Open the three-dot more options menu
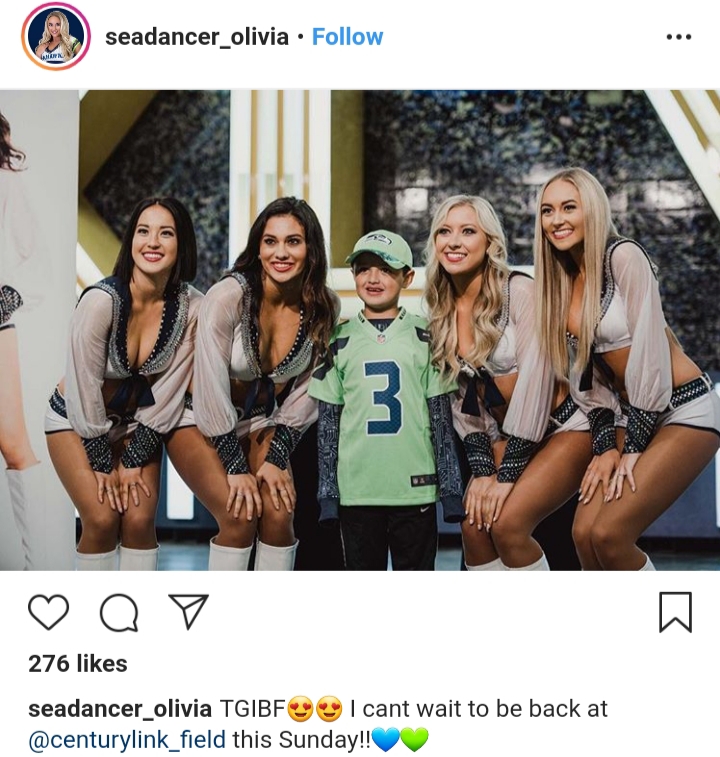 coord(678,37)
